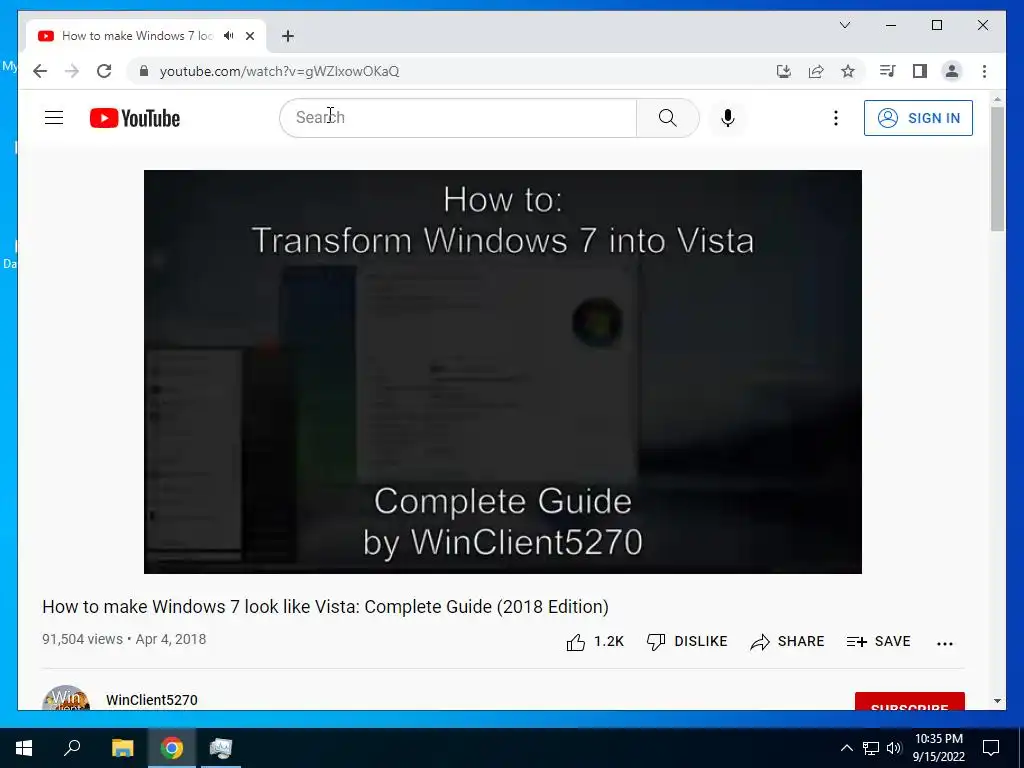Click the magnifier search button

coord(667,118)
